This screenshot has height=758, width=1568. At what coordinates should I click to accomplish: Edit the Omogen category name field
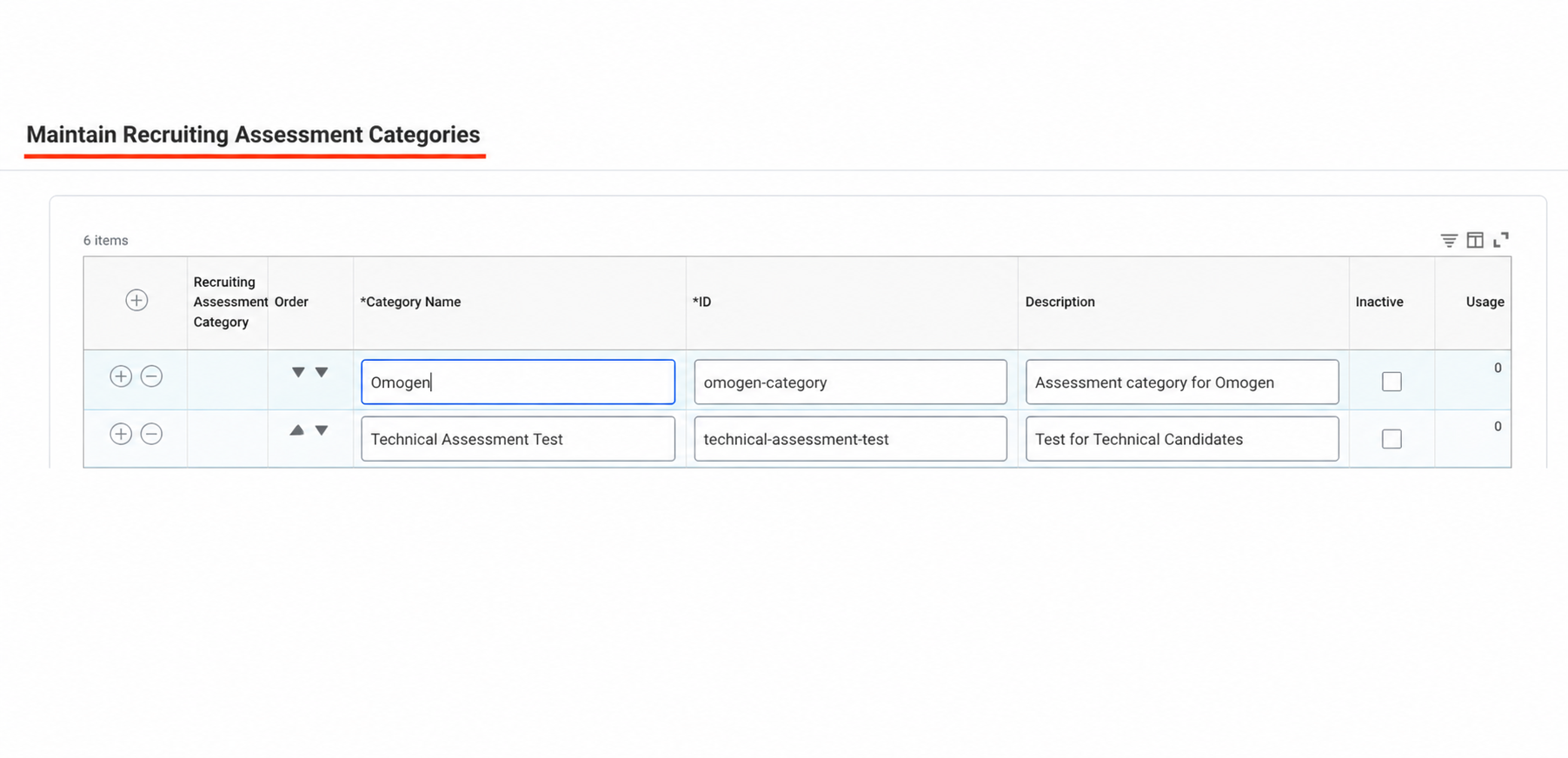tap(518, 382)
